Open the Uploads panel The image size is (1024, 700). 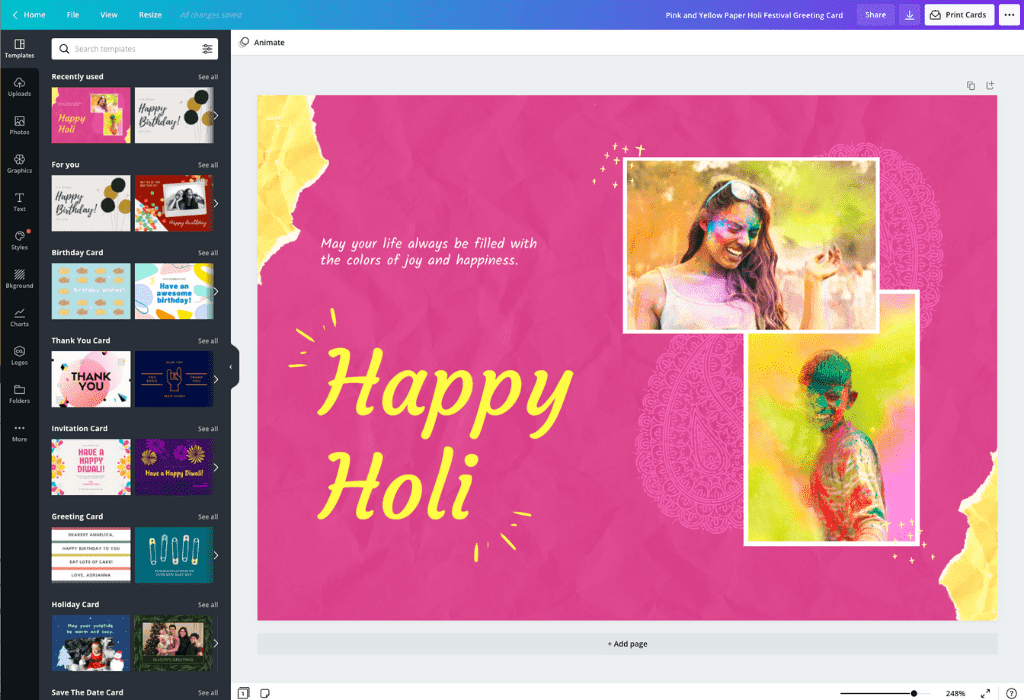tap(19, 90)
